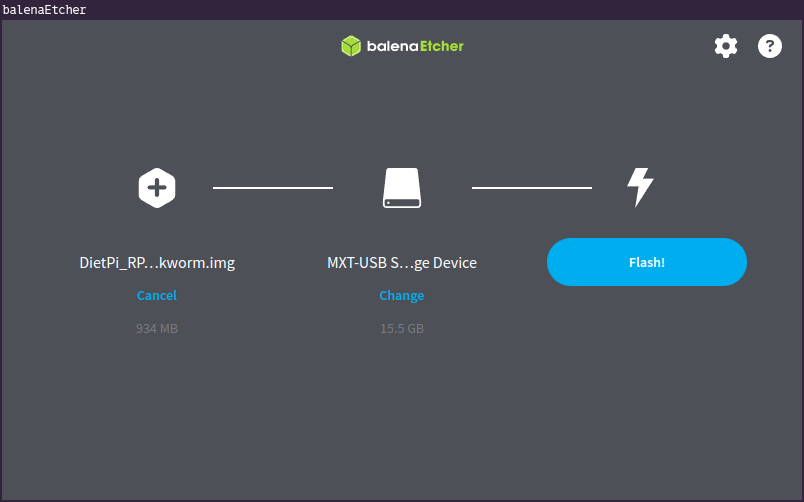Click the help question mark icon
804x502 pixels.
pos(769,46)
